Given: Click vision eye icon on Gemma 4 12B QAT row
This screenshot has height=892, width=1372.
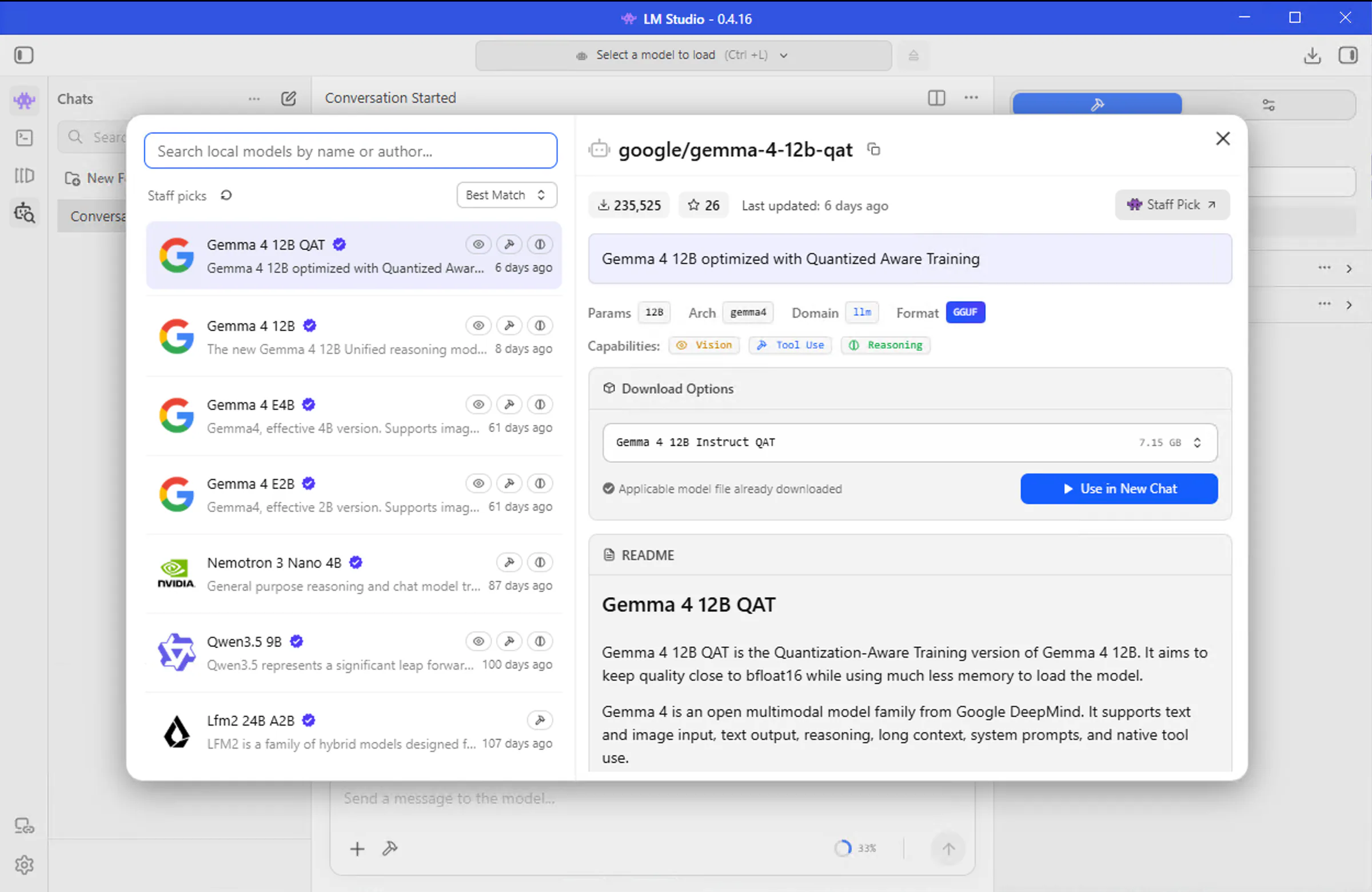Looking at the screenshot, I should 478,245.
